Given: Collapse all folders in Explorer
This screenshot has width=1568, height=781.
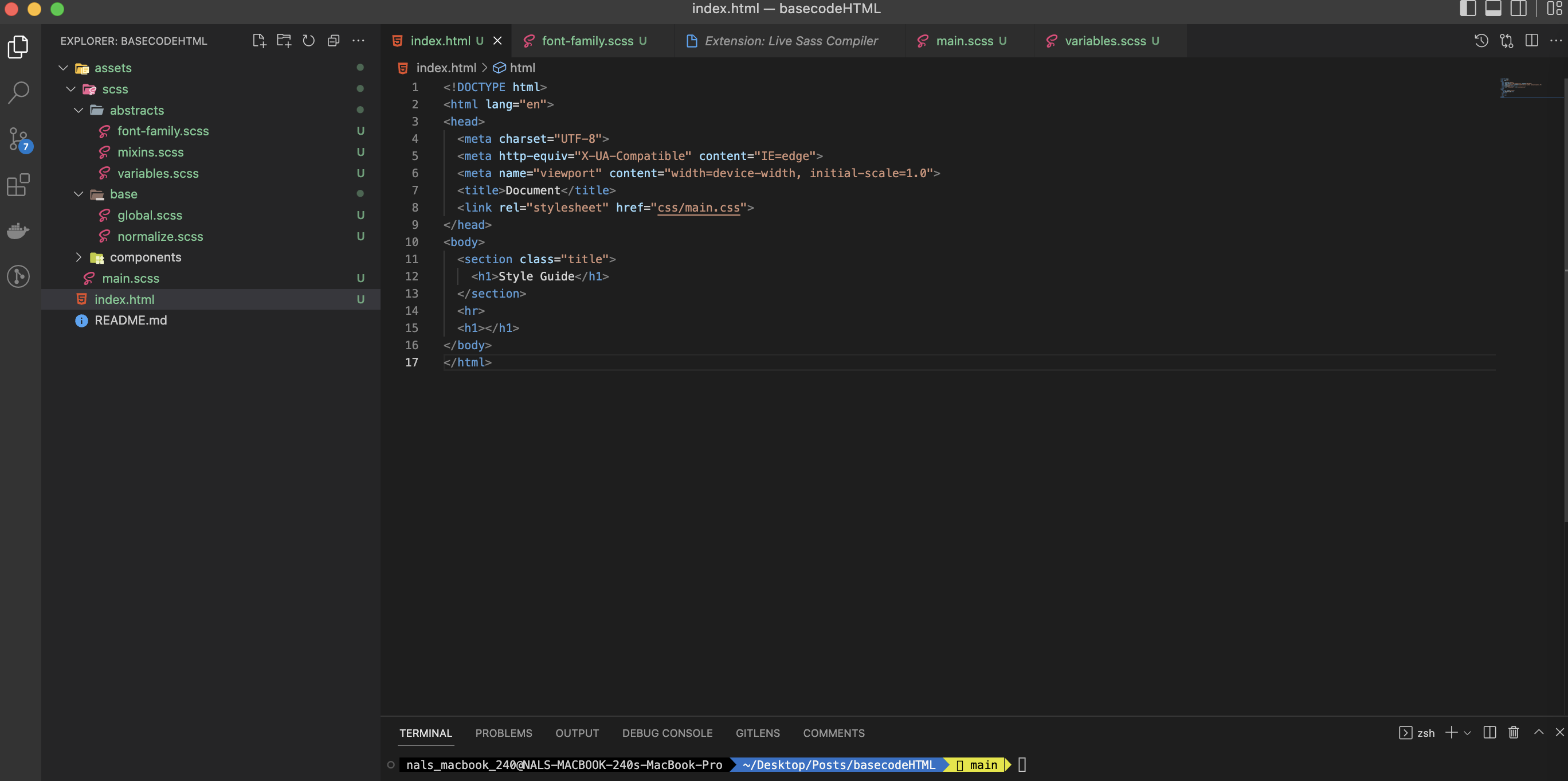Looking at the screenshot, I should (333, 41).
